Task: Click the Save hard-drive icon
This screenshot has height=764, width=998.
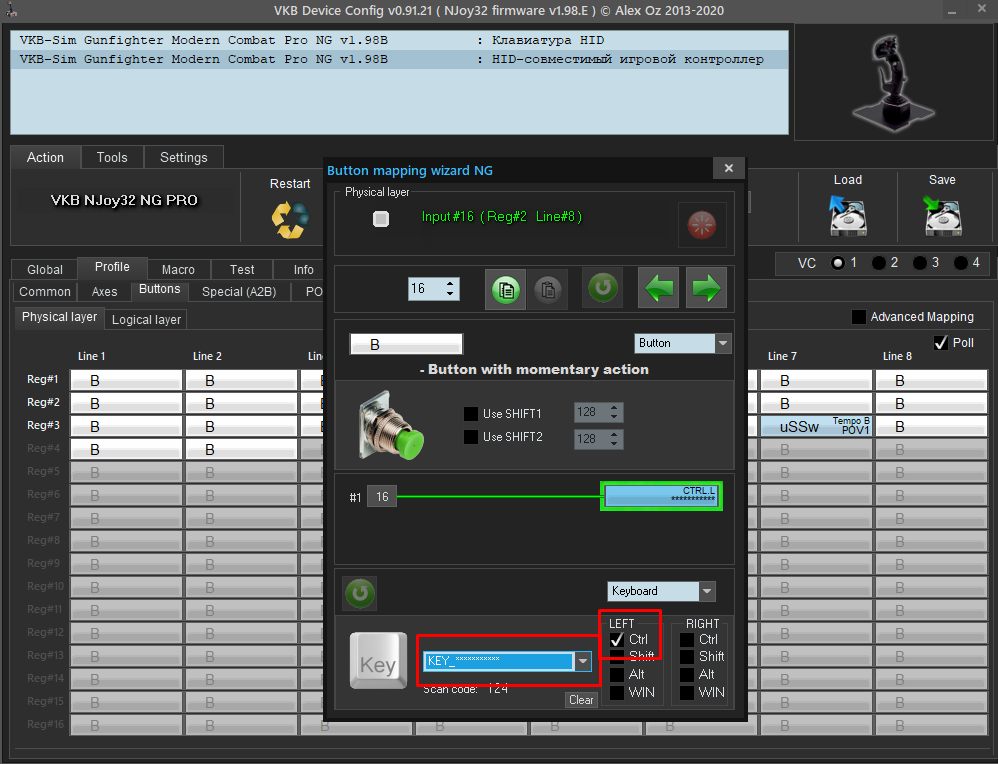Action: tap(942, 216)
